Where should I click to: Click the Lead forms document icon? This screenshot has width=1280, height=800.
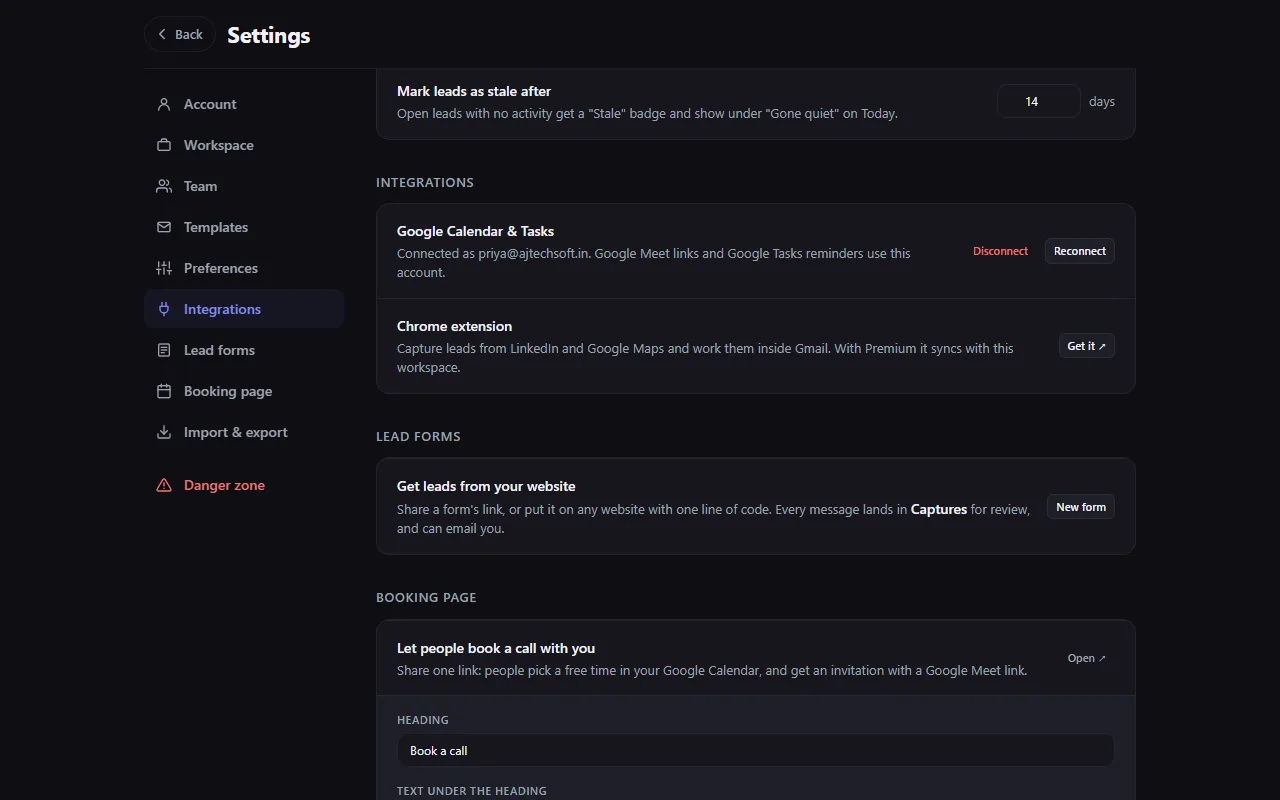pyautogui.click(x=164, y=350)
